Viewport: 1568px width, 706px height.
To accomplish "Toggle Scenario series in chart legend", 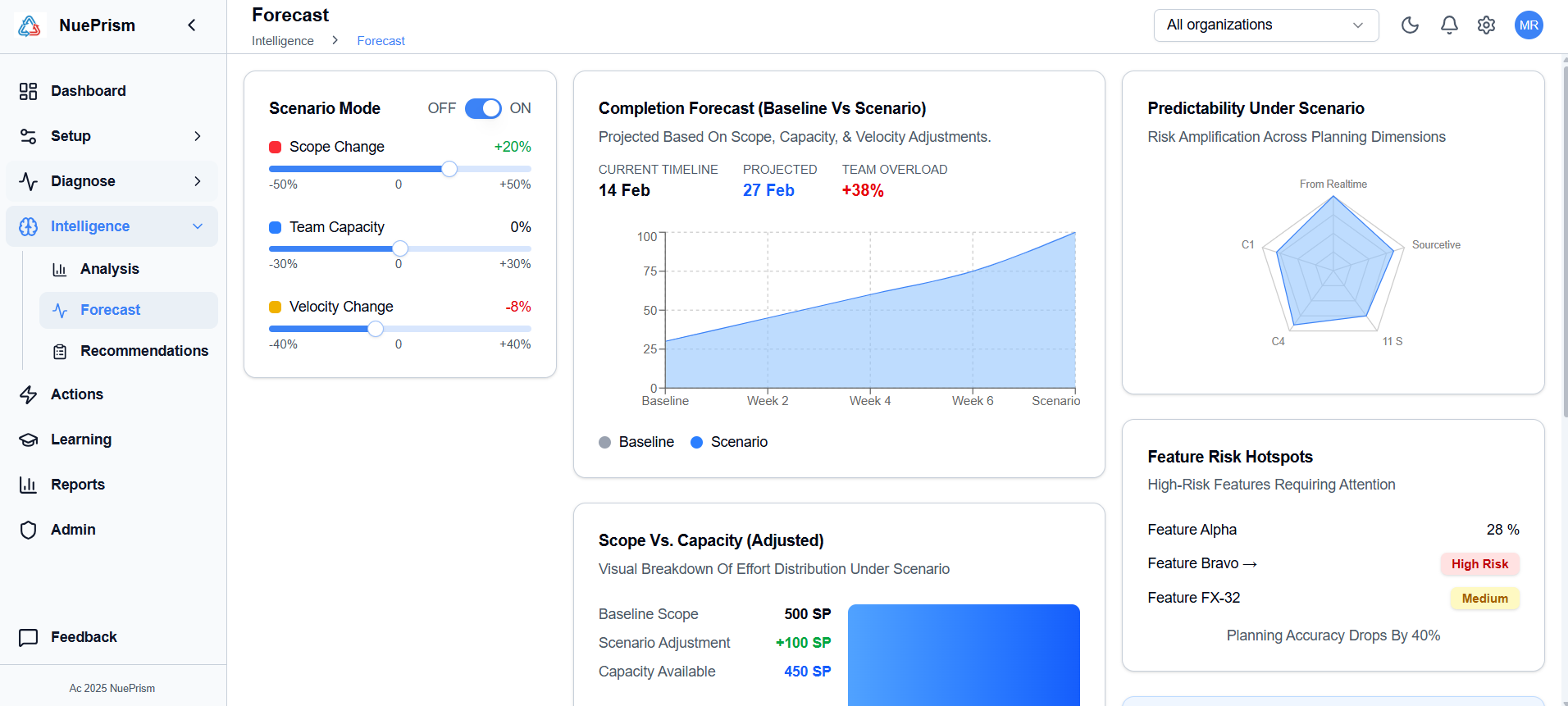I will pyautogui.click(x=729, y=442).
